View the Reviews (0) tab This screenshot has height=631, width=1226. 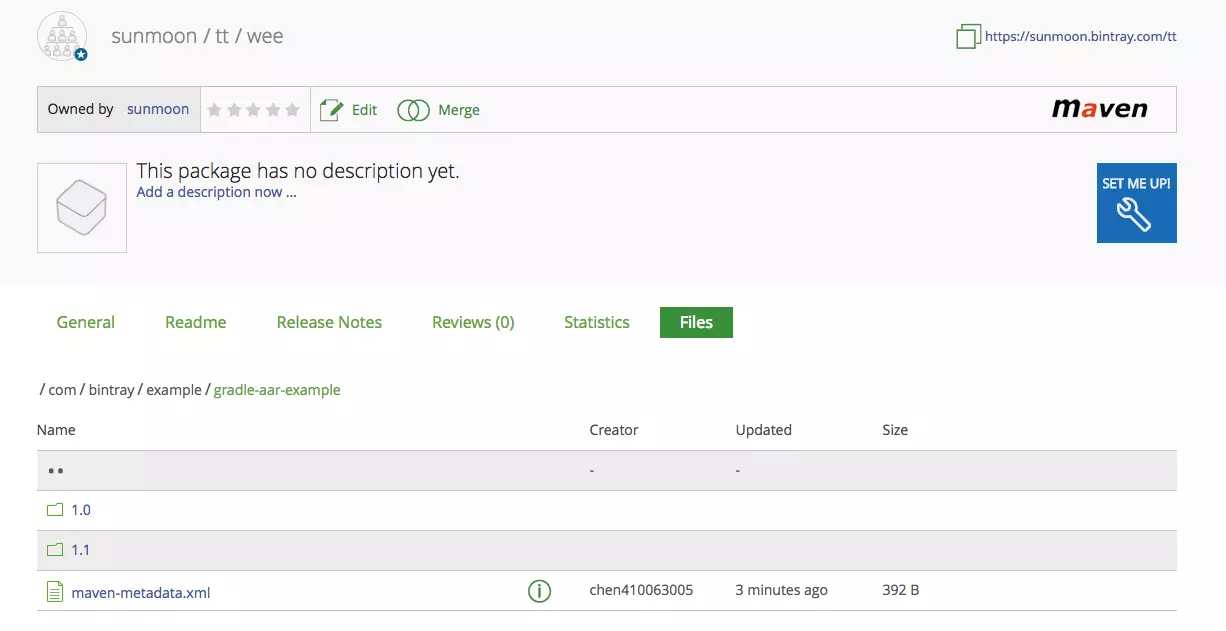click(x=473, y=322)
